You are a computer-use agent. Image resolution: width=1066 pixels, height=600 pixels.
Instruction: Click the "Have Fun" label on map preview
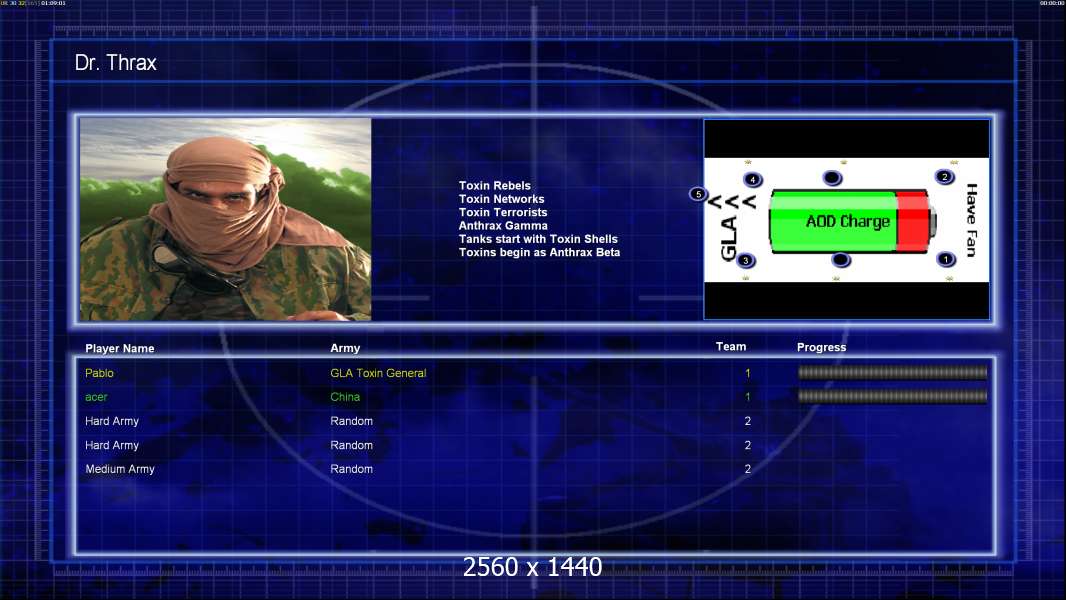point(972,220)
